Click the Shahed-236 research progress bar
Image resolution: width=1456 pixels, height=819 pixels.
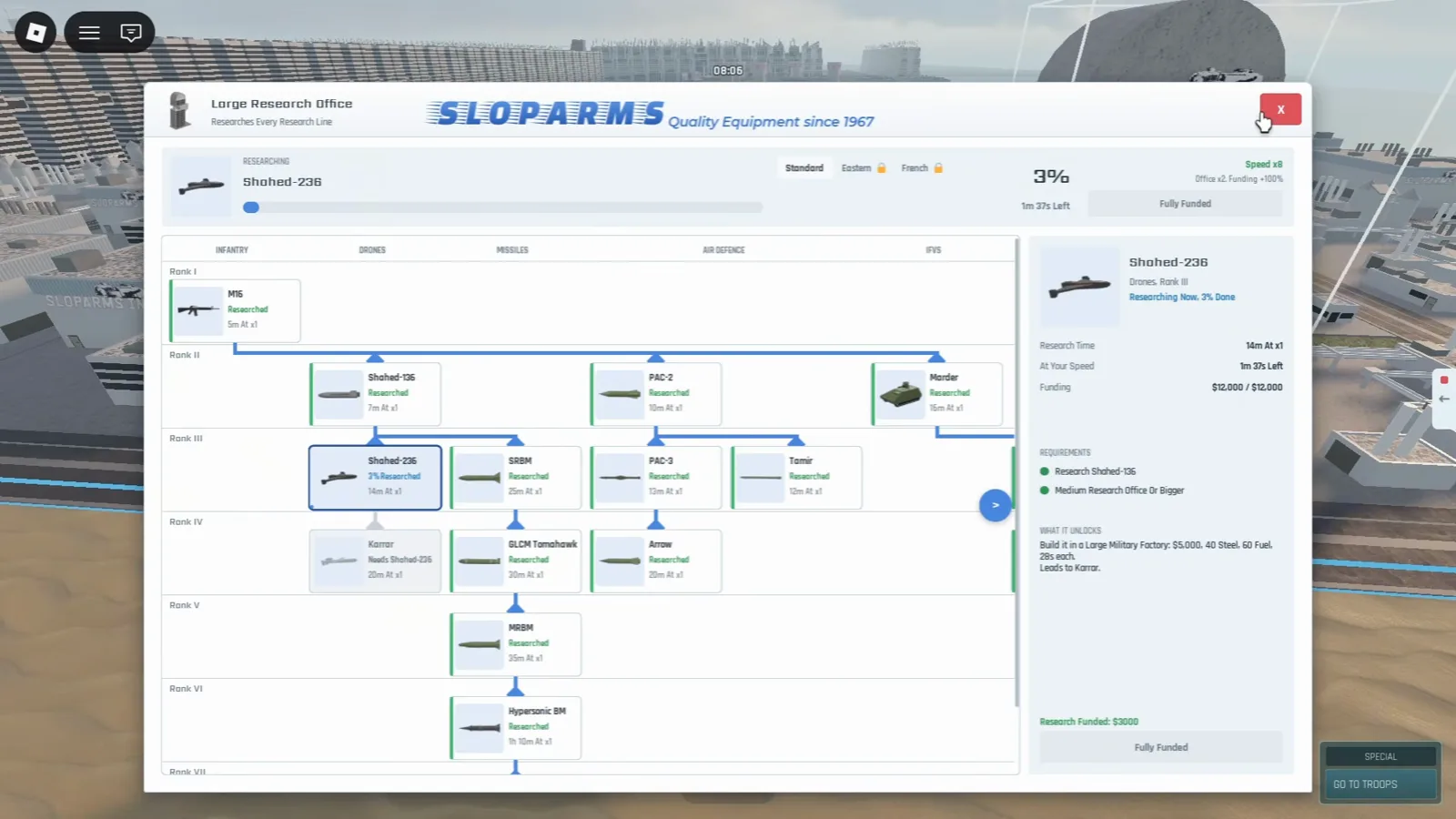502,207
